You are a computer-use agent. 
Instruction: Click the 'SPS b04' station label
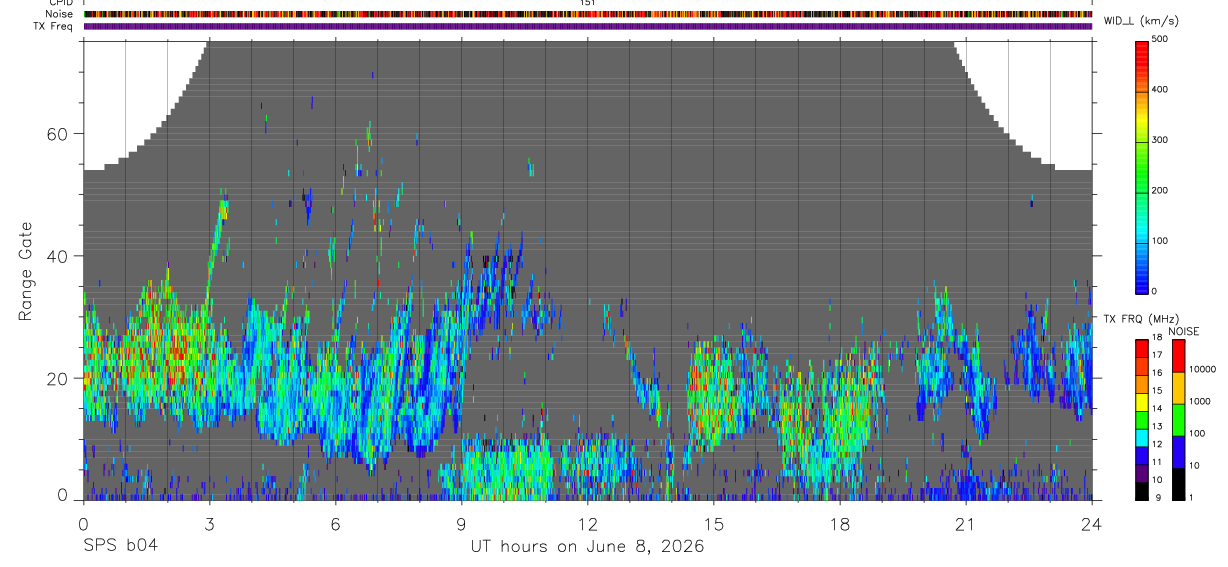(x=120, y=547)
